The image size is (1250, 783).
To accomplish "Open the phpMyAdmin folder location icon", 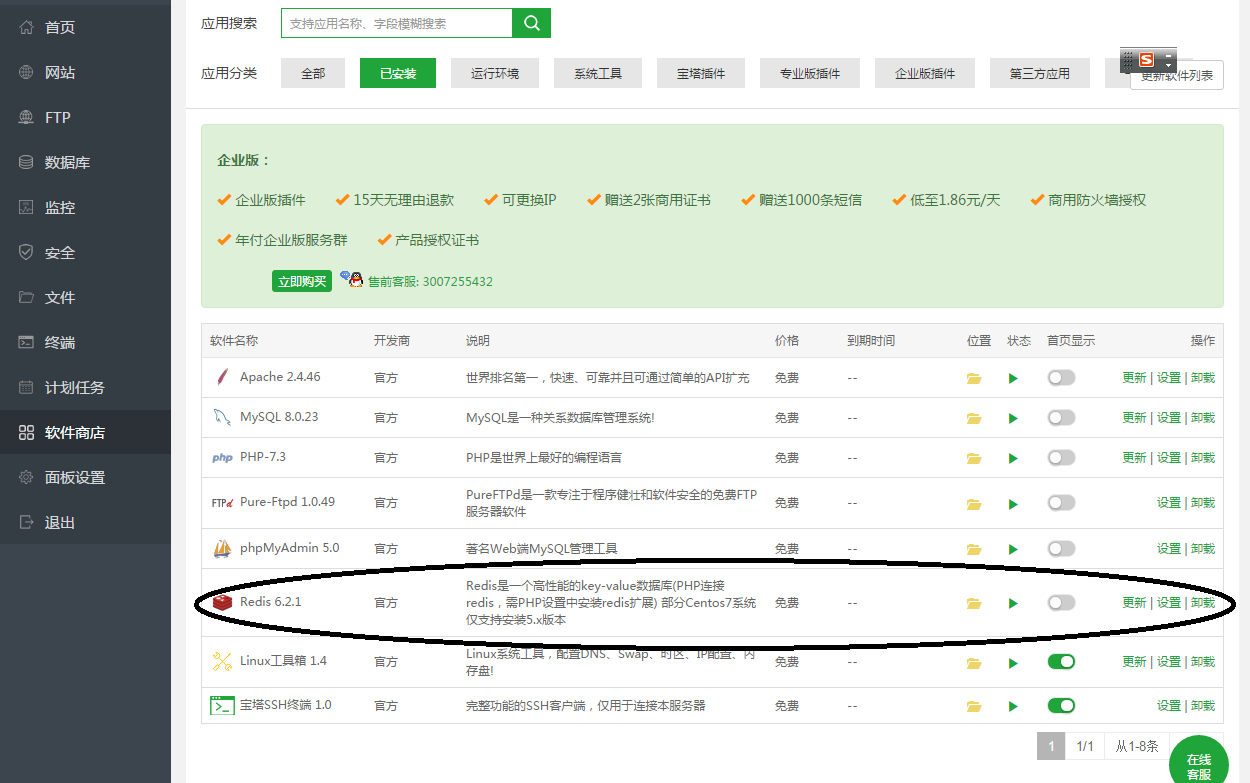I will pos(973,549).
